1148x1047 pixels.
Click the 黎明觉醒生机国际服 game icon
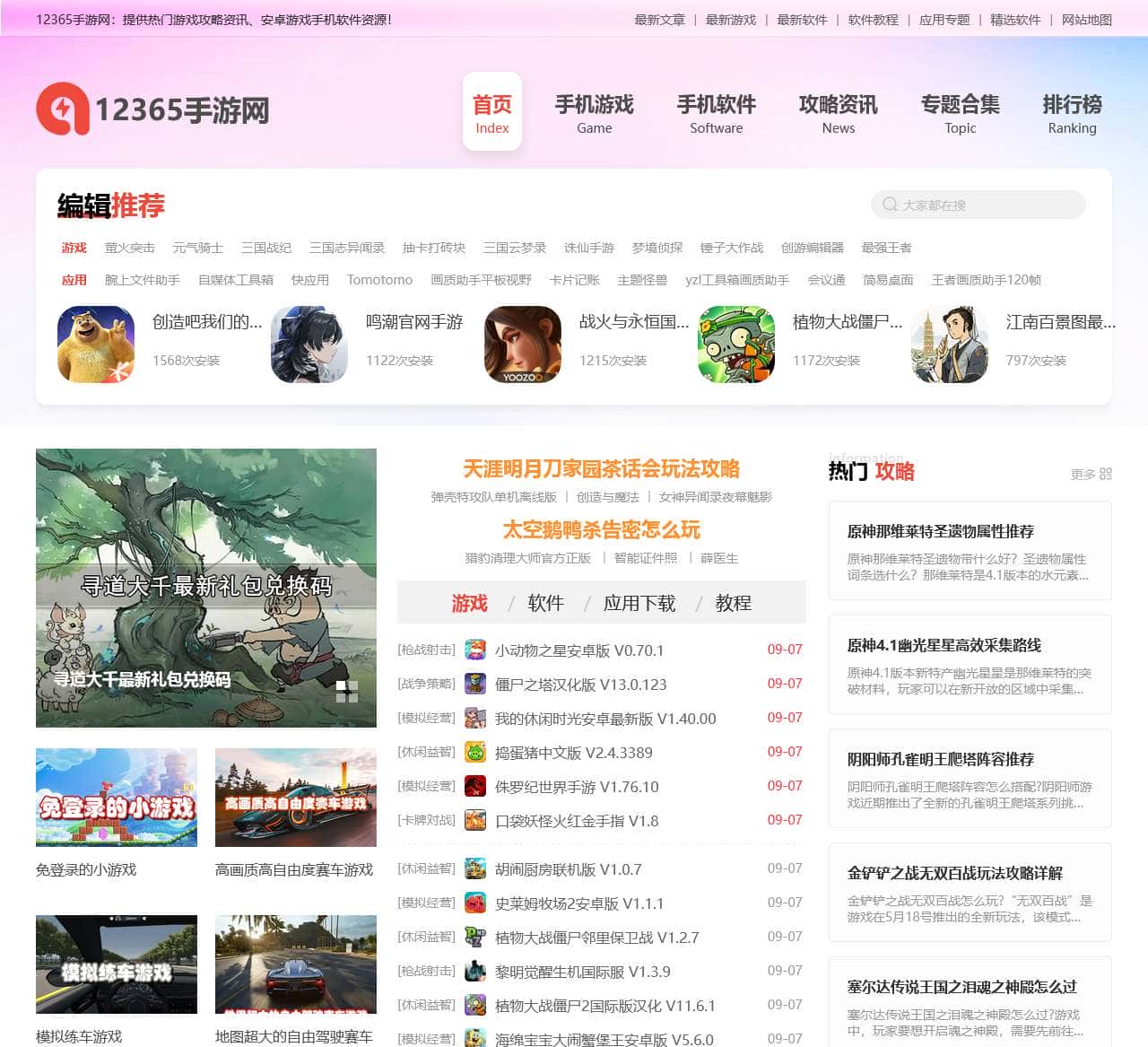pos(475,971)
